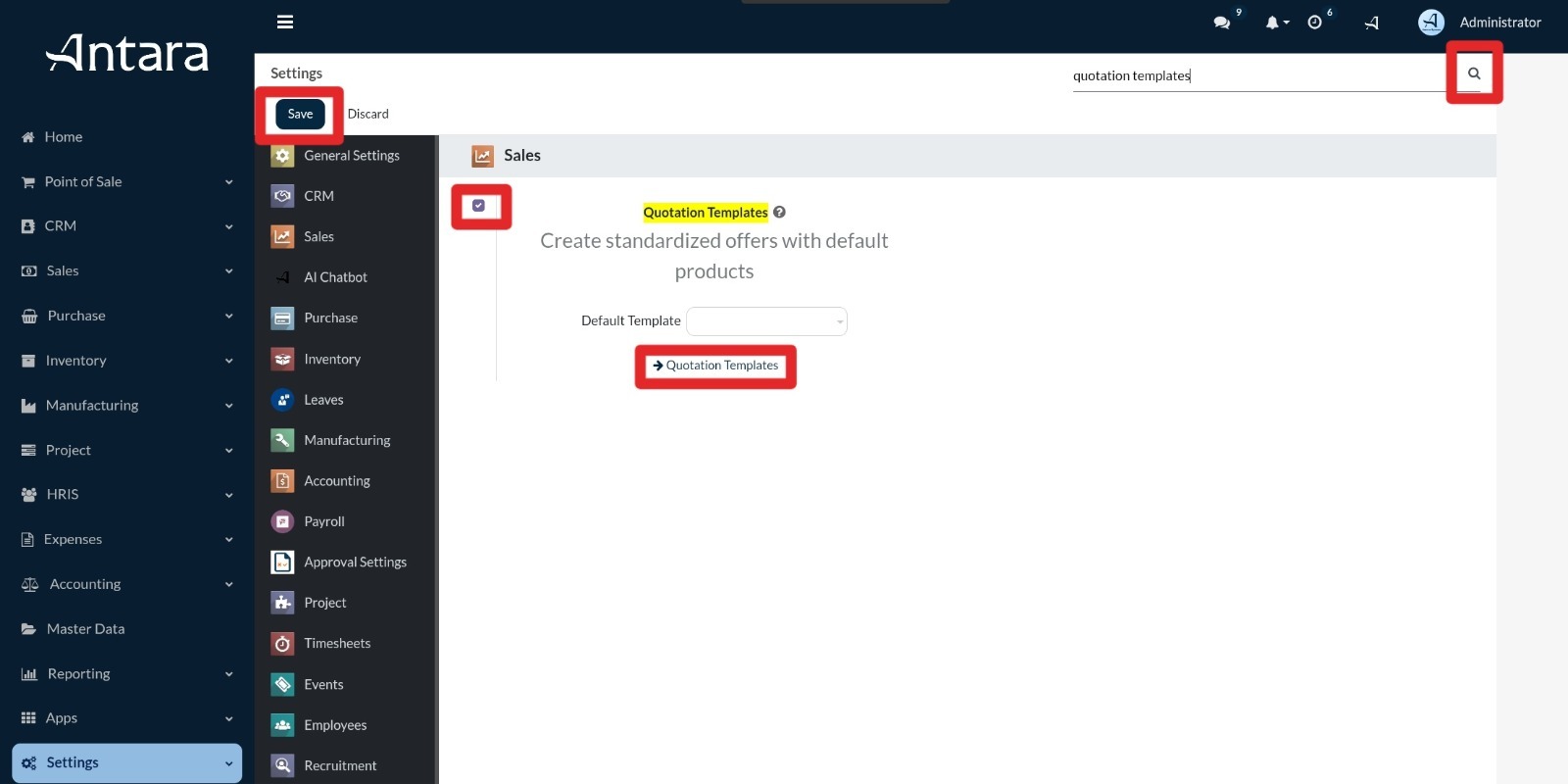Expand Reporting menu in left sidebar
Screen dimensions: 1568x784
point(127,673)
